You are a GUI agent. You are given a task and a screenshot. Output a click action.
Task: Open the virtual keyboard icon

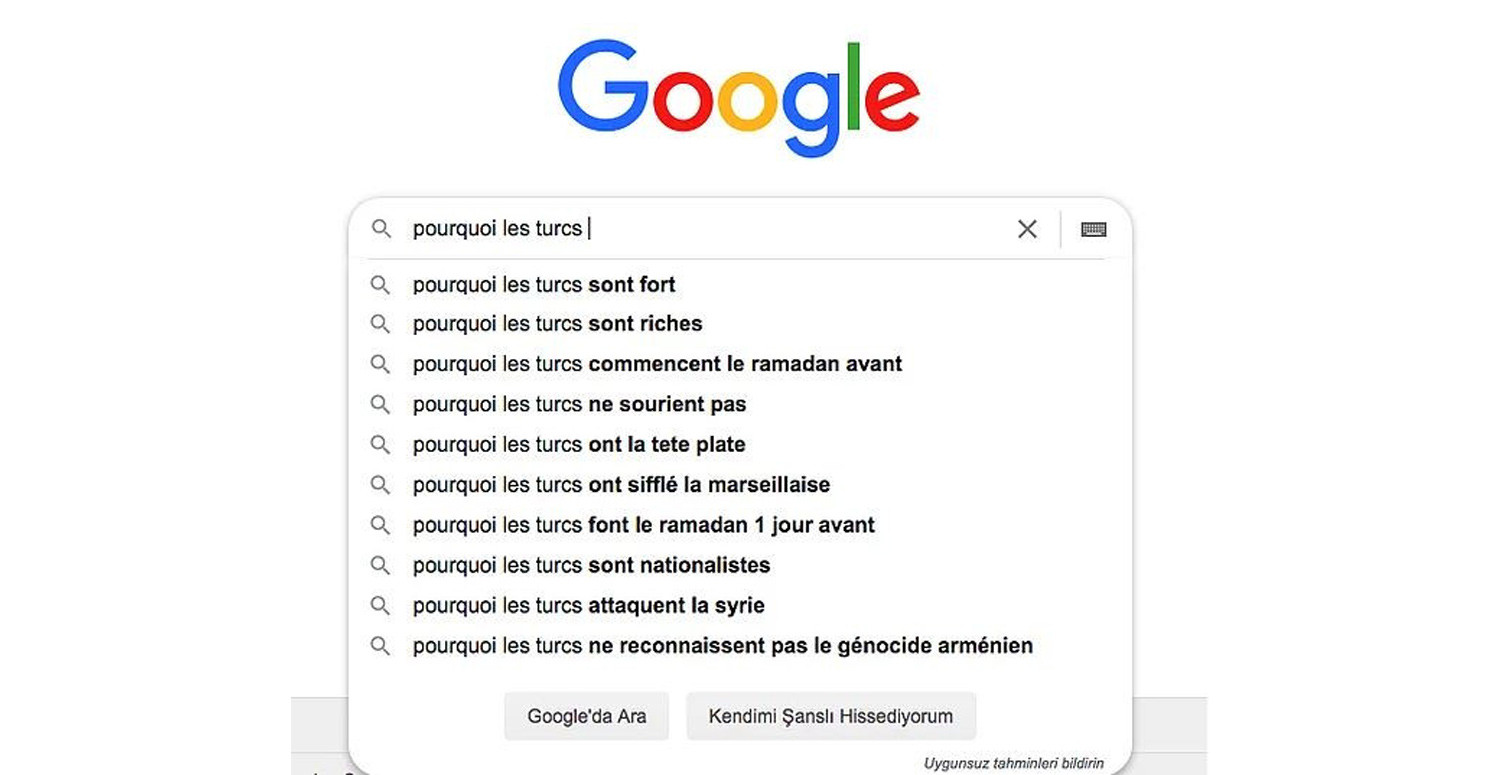(1093, 229)
